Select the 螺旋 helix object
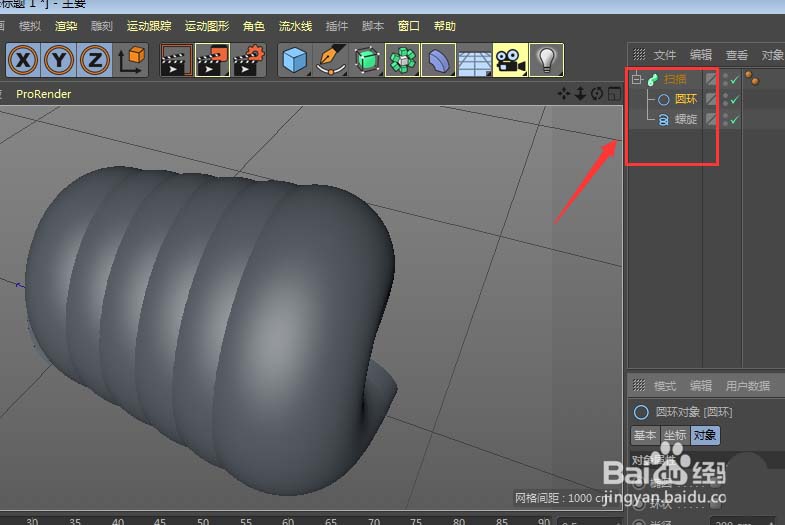 click(x=685, y=120)
